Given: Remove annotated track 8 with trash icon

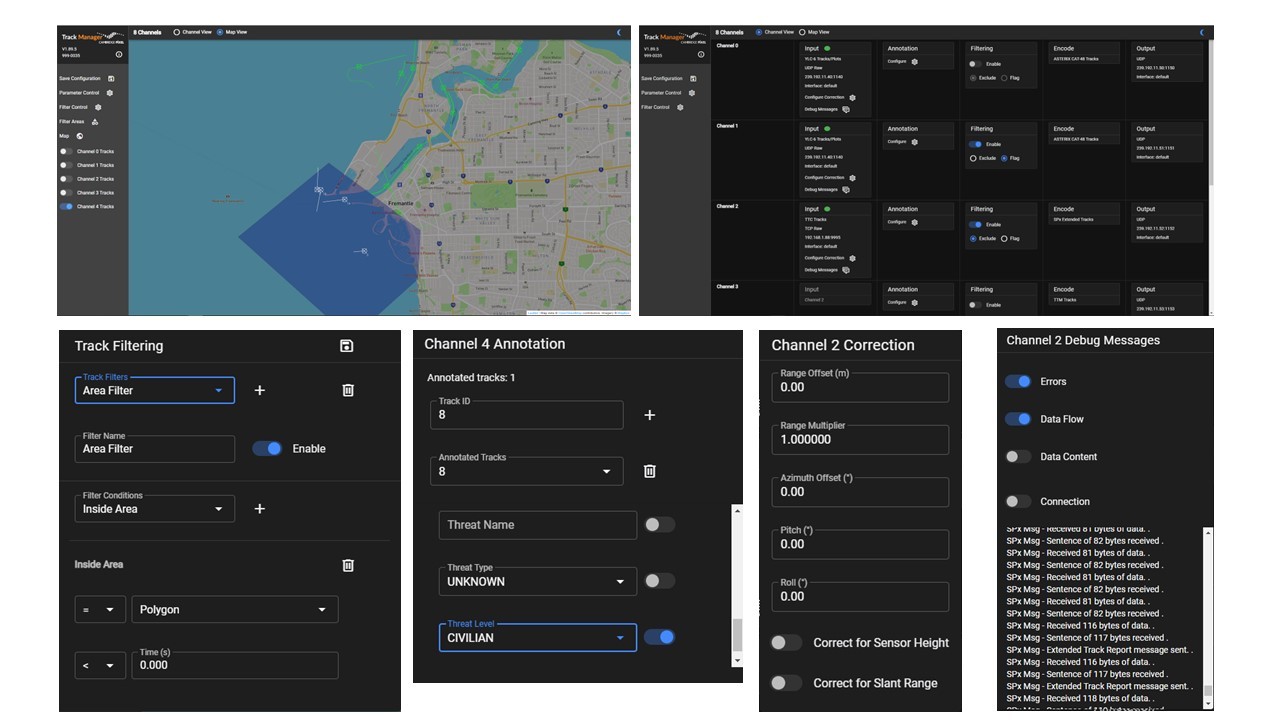Looking at the screenshot, I should coord(649,471).
